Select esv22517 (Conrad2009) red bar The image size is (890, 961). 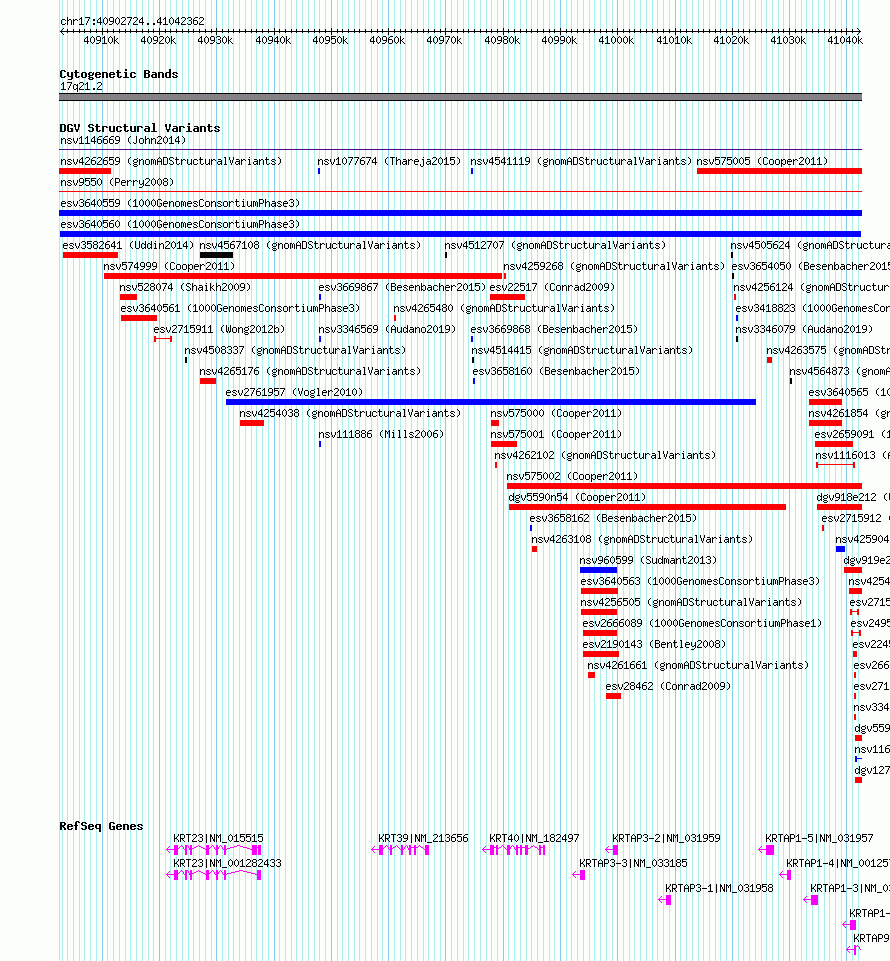(x=508, y=297)
